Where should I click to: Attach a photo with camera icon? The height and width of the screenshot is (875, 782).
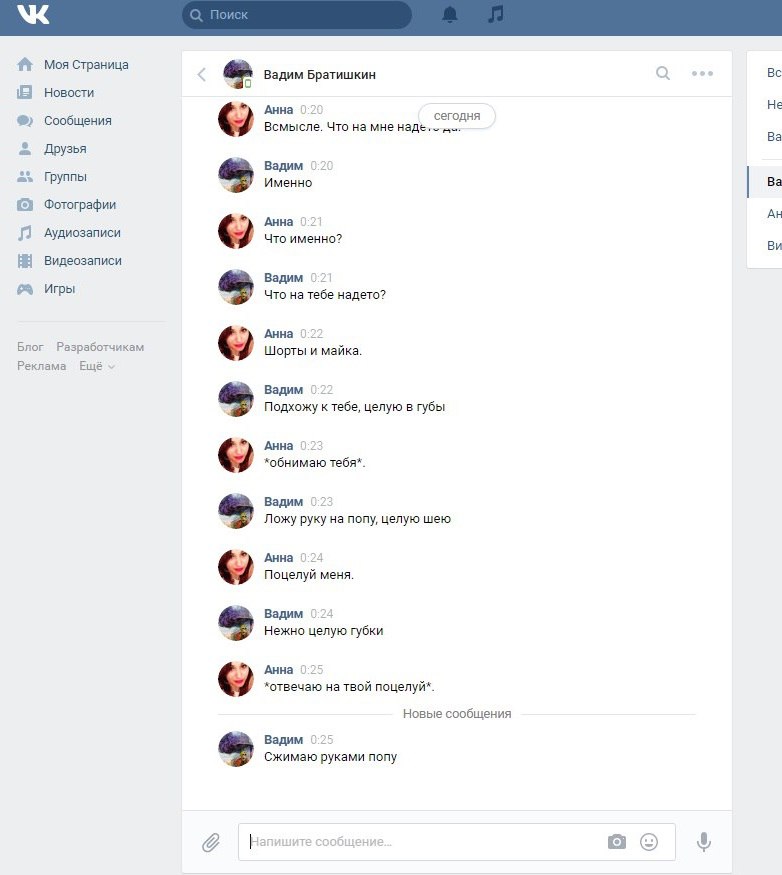(617, 842)
